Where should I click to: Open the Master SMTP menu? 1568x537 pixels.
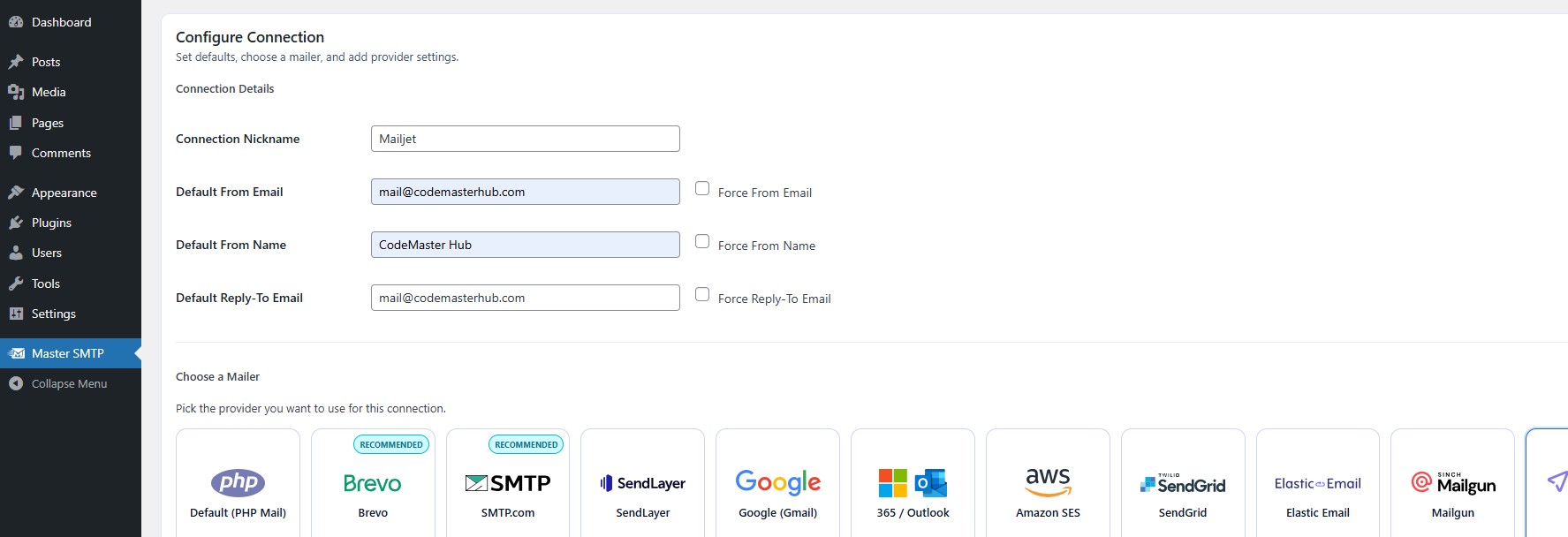[67, 353]
